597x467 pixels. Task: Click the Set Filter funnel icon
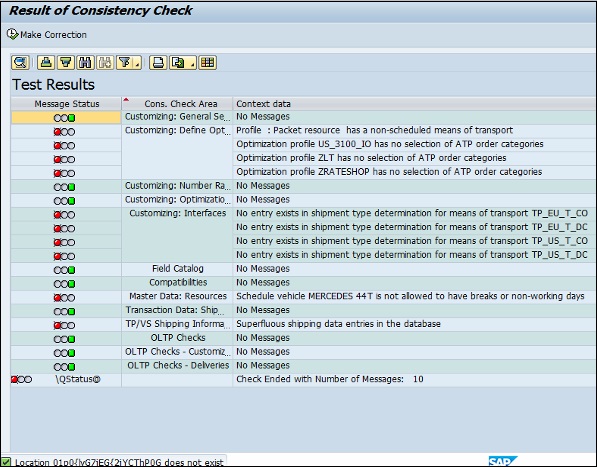(x=125, y=62)
